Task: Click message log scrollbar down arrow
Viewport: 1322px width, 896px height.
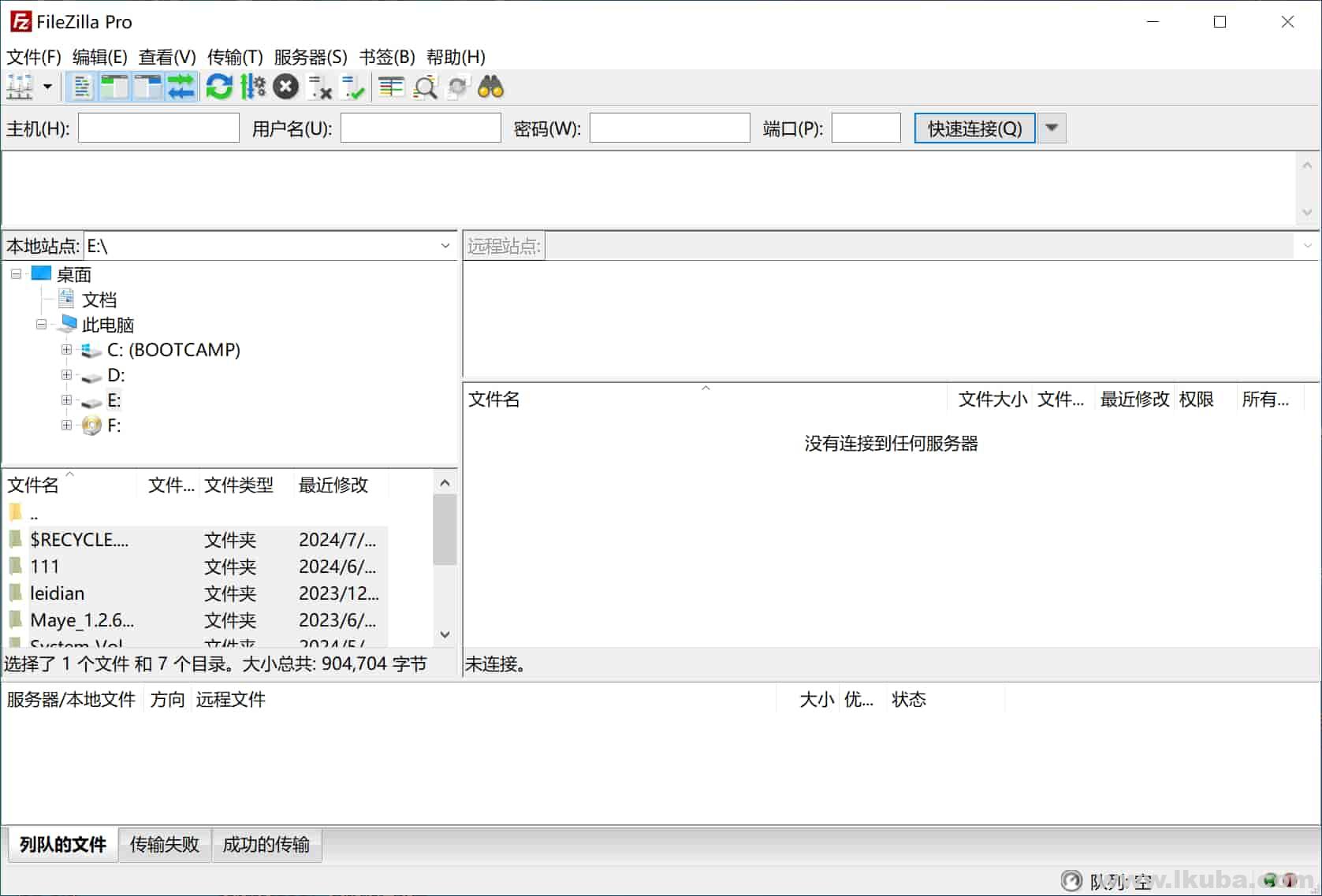Action: click(1307, 212)
